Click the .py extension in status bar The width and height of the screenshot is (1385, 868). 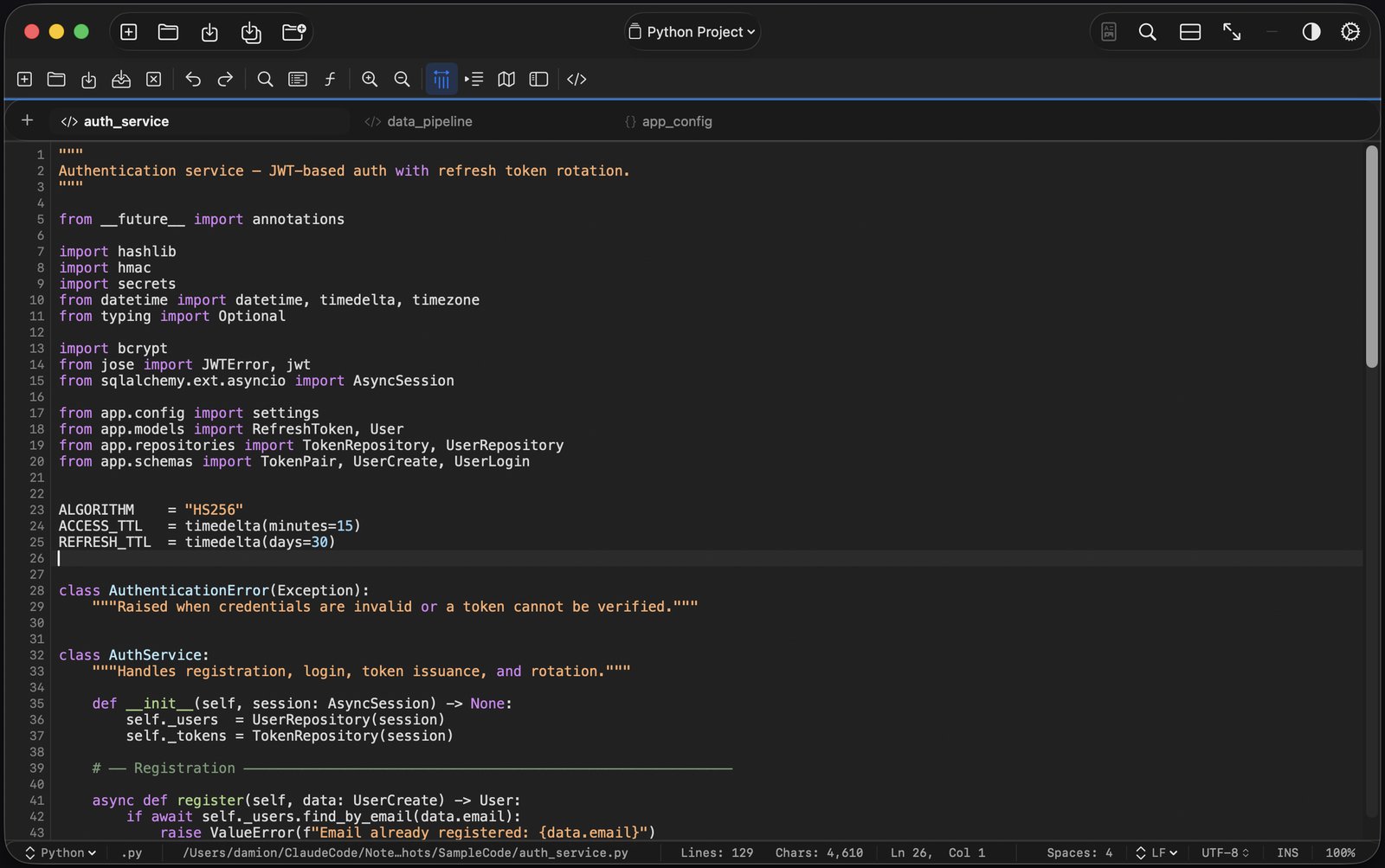coord(132,852)
